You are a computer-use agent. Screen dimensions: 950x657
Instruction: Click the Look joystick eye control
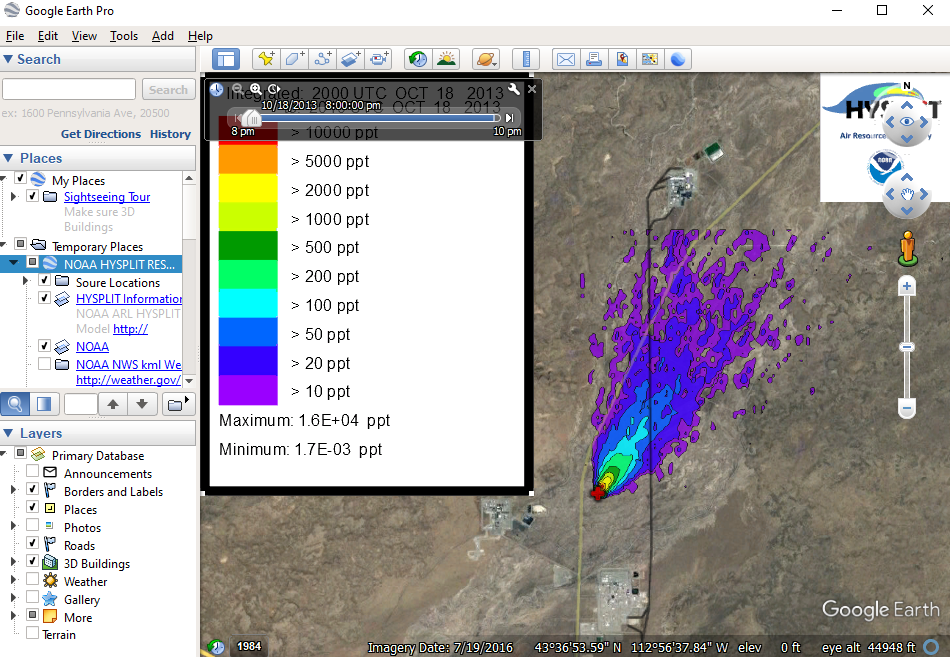point(907,122)
